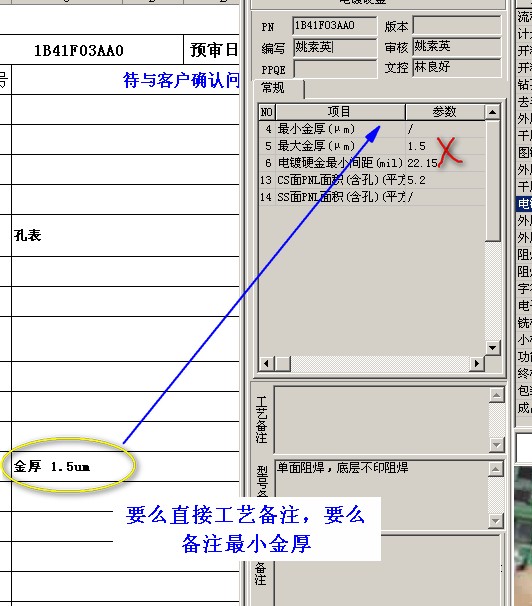
Task: Click the table's horizontal scroll left arrow
Action: pos(266,364)
